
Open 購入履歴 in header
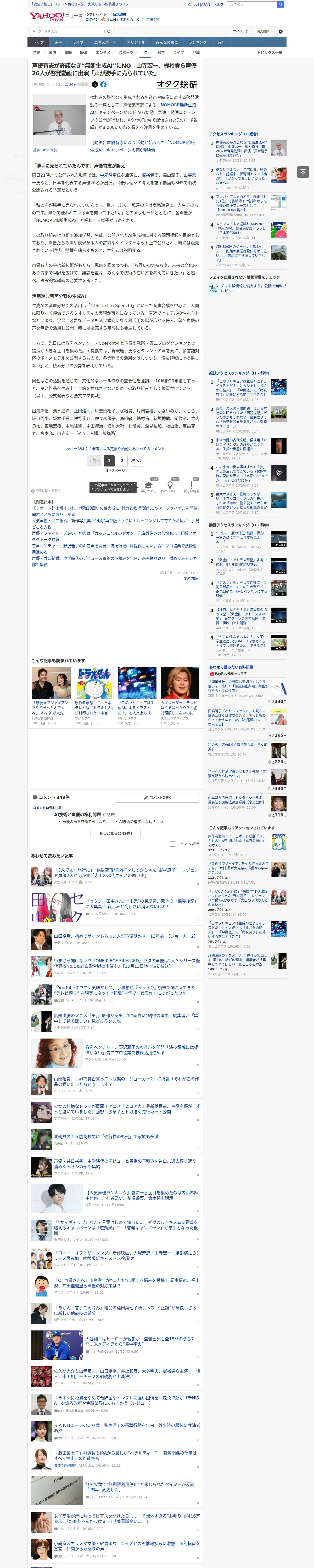coord(263,32)
